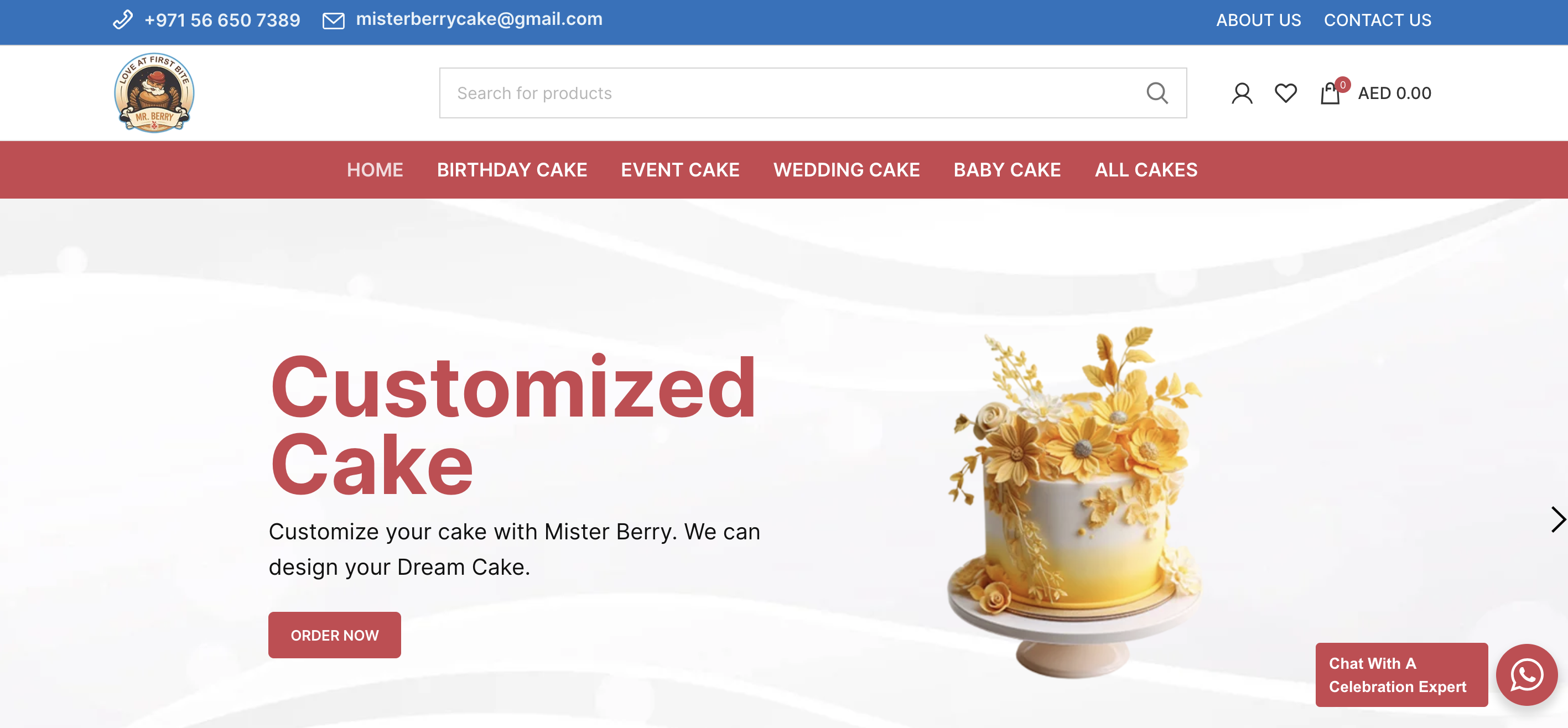Click Chat With A Celebration Expert button

point(1401,674)
